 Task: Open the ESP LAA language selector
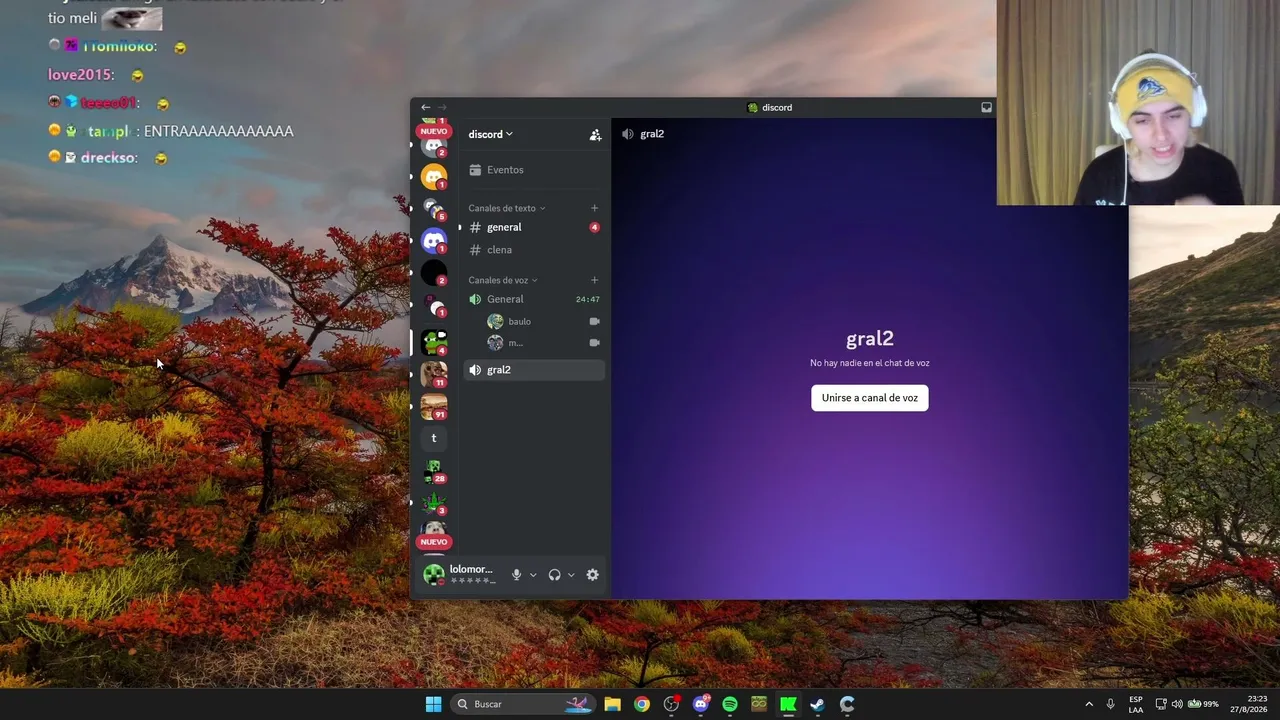[1136, 704]
